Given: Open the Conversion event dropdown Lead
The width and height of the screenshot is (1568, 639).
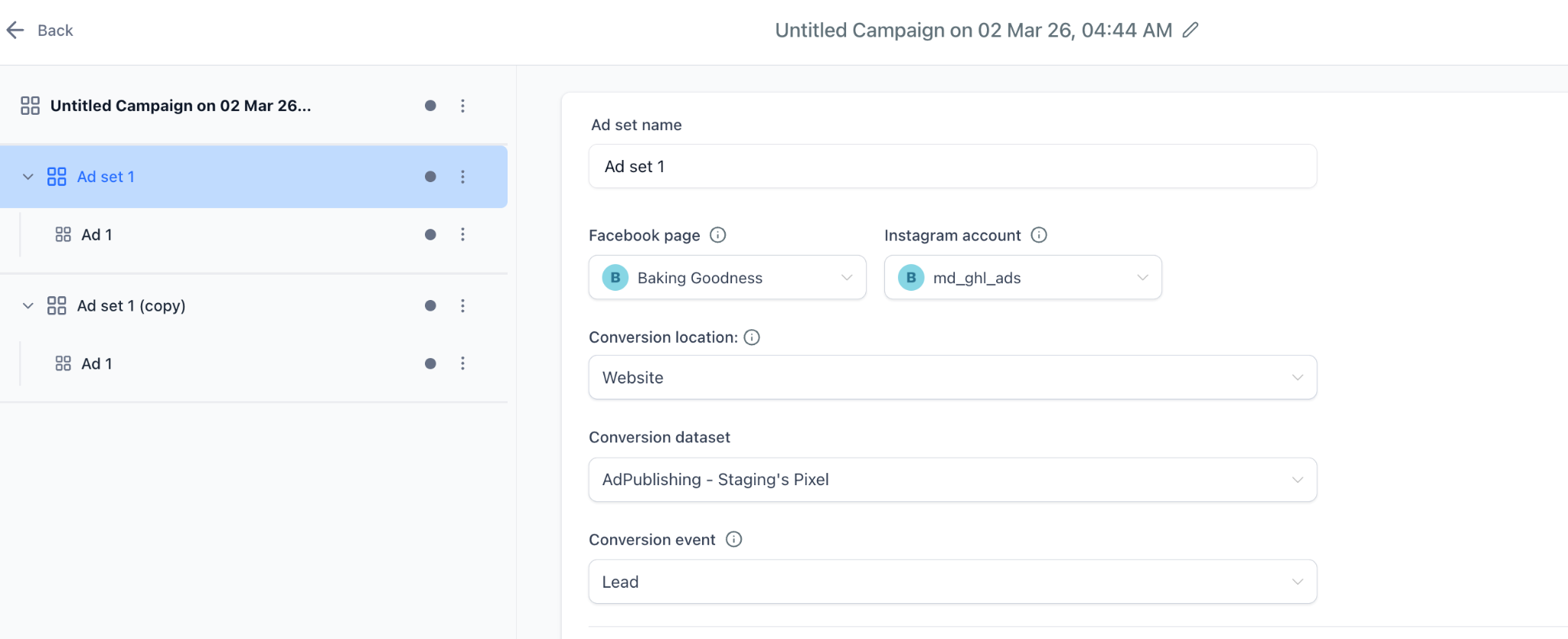Looking at the screenshot, I should tap(952, 582).
